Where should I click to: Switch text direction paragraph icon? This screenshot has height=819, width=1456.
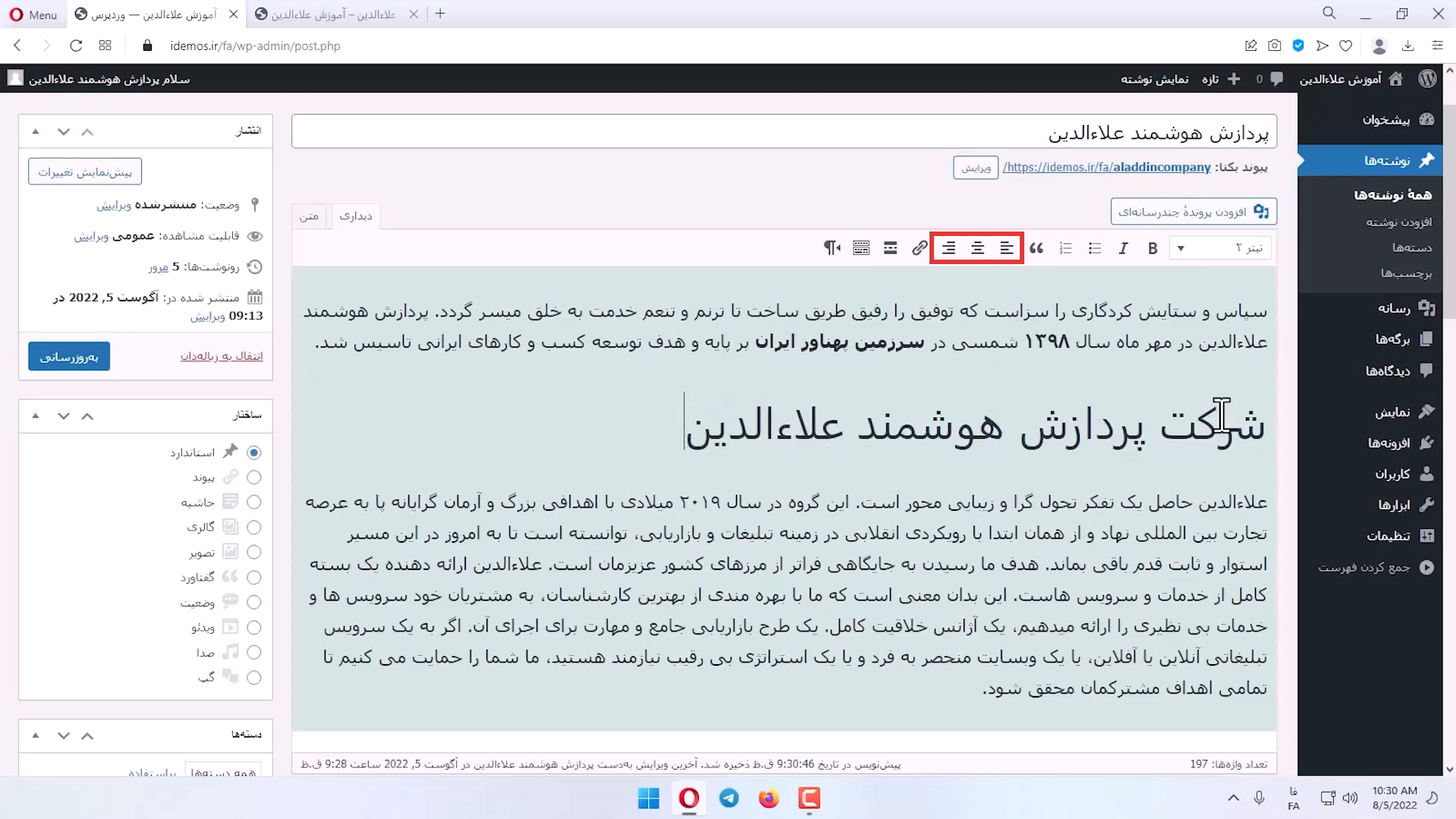(x=832, y=248)
